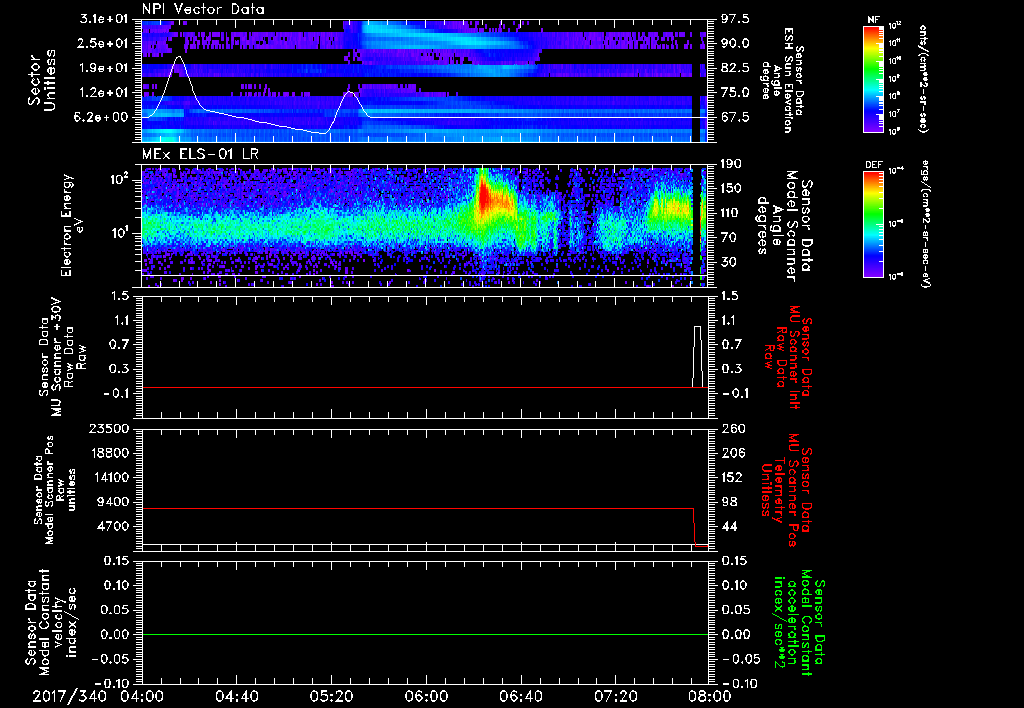Click the red step drop in scanner position plot
The width and height of the screenshot is (1024, 708).
tap(694, 526)
